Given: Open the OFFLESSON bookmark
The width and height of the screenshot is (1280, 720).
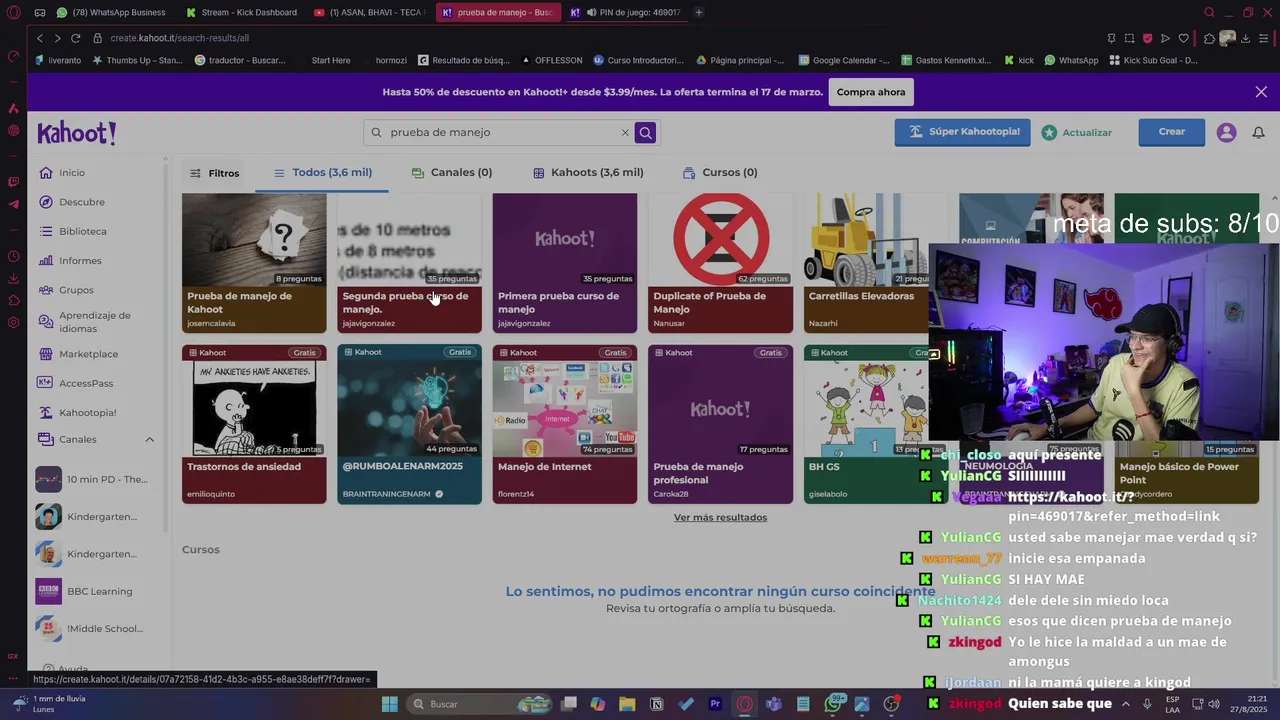Looking at the screenshot, I should pos(552,60).
